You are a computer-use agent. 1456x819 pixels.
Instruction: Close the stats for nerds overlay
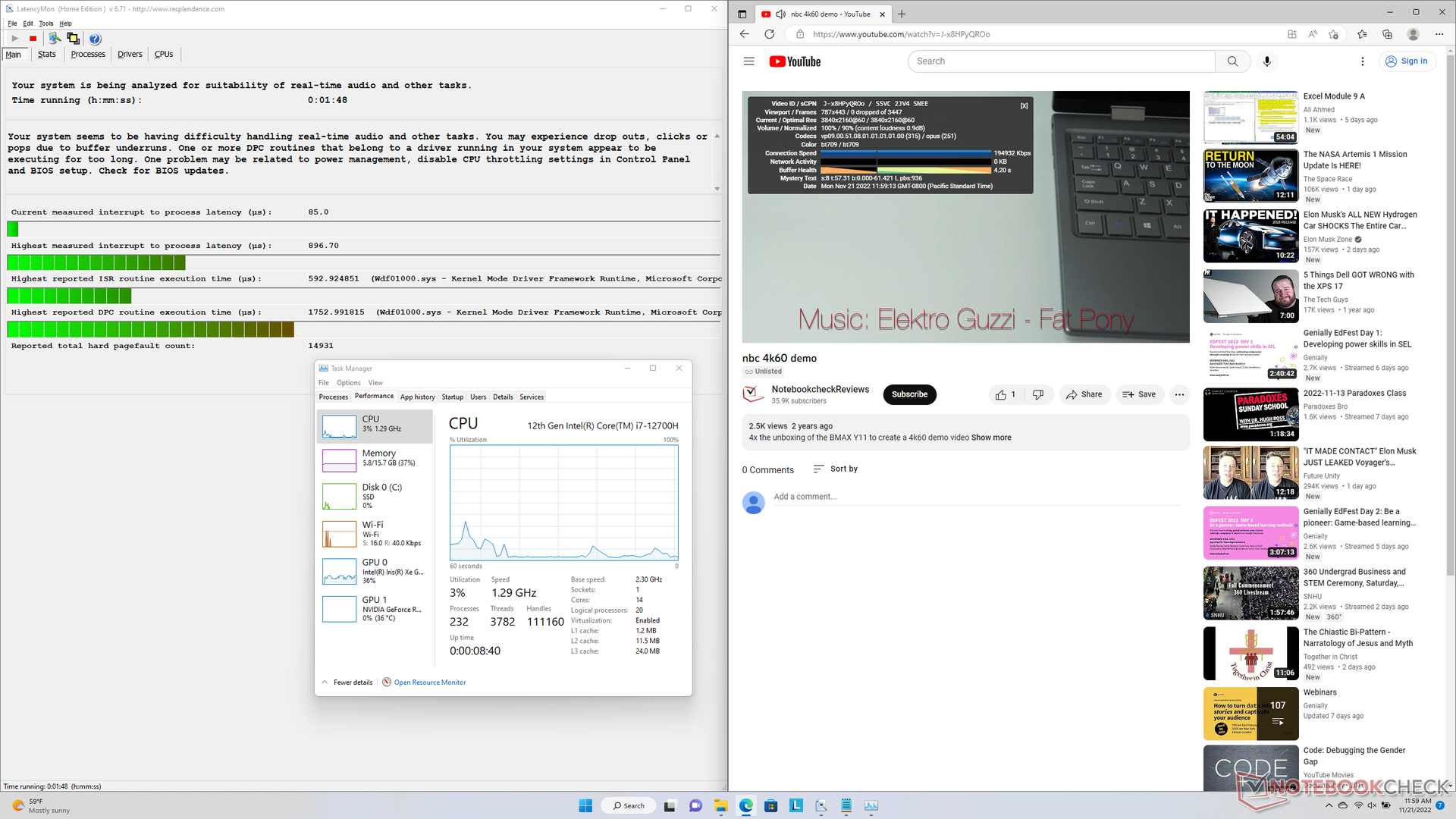pos(1024,106)
